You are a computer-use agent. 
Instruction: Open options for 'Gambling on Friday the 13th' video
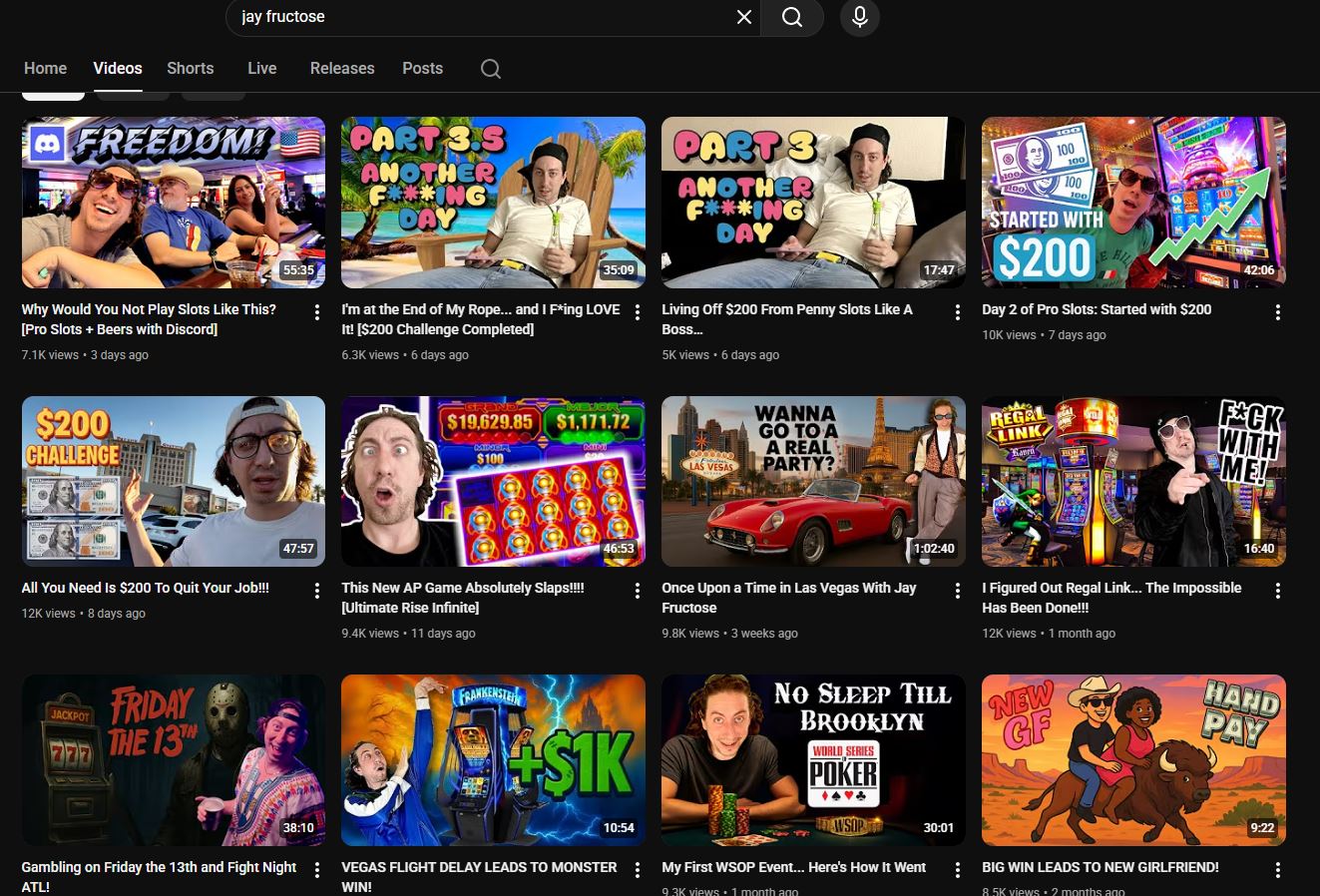coord(317,870)
